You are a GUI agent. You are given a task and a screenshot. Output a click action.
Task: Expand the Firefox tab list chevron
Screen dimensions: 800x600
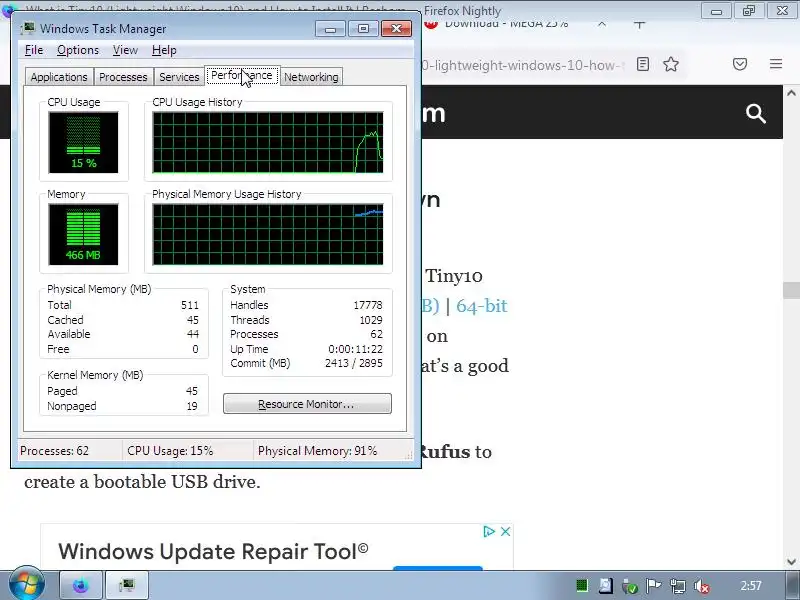[x=602, y=23]
